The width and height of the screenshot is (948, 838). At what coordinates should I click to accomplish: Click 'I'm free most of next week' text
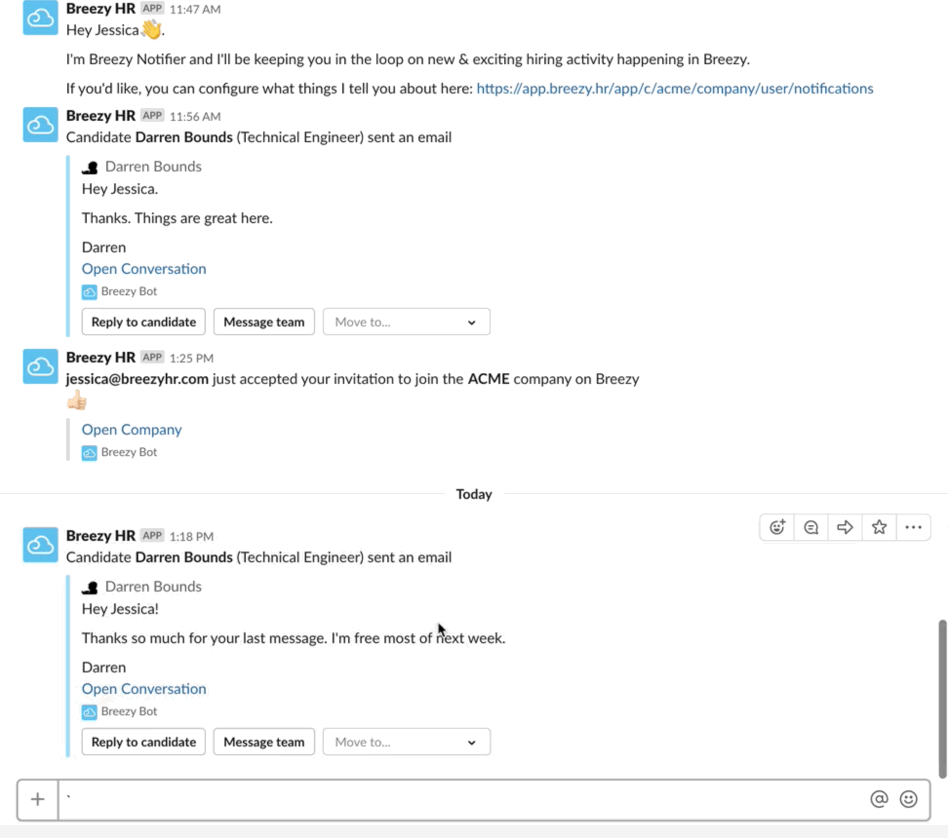[x=417, y=638]
